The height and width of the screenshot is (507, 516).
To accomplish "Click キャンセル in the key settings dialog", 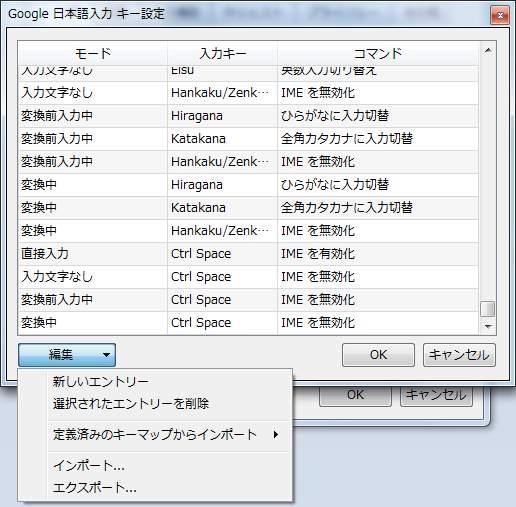I will [459, 355].
